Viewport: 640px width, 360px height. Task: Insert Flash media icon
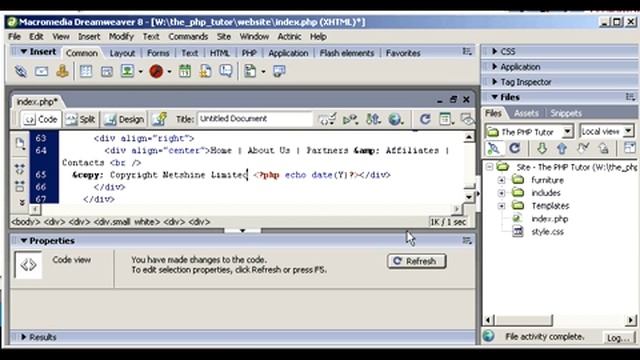(x=156, y=71)
